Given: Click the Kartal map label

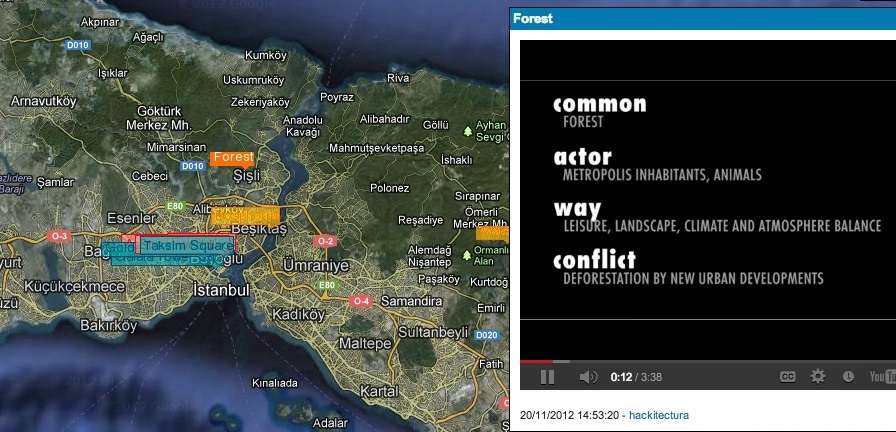Looking at the screenshot, I should tap(379, 391).
